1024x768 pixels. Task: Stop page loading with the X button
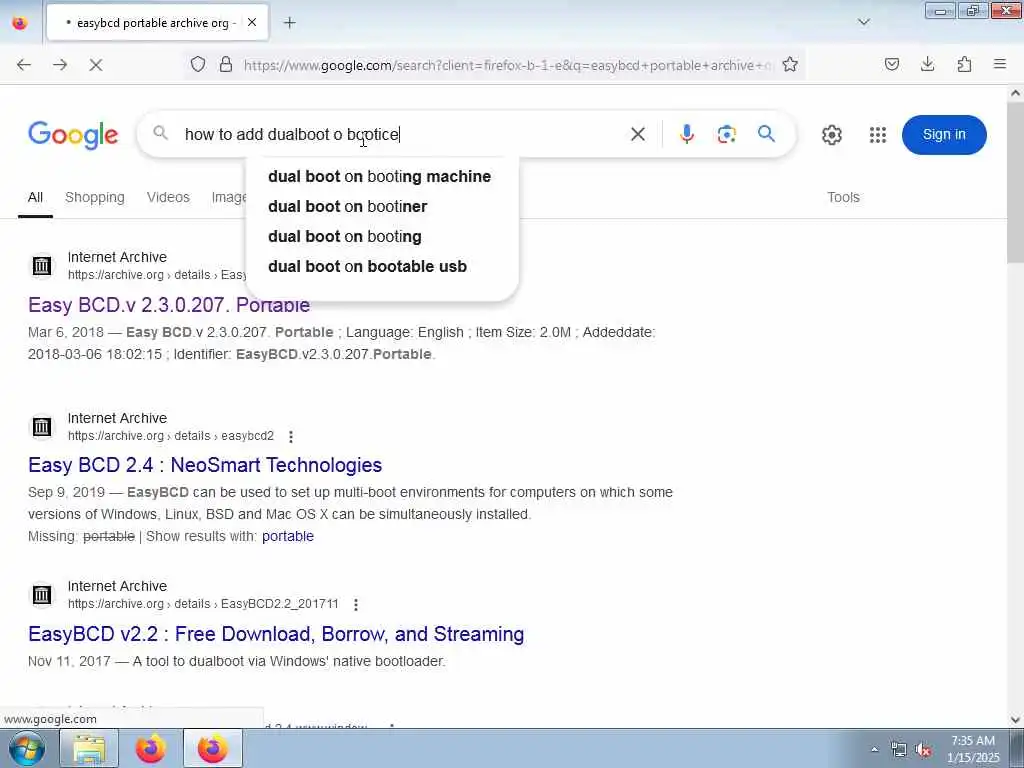coord(95,65)
